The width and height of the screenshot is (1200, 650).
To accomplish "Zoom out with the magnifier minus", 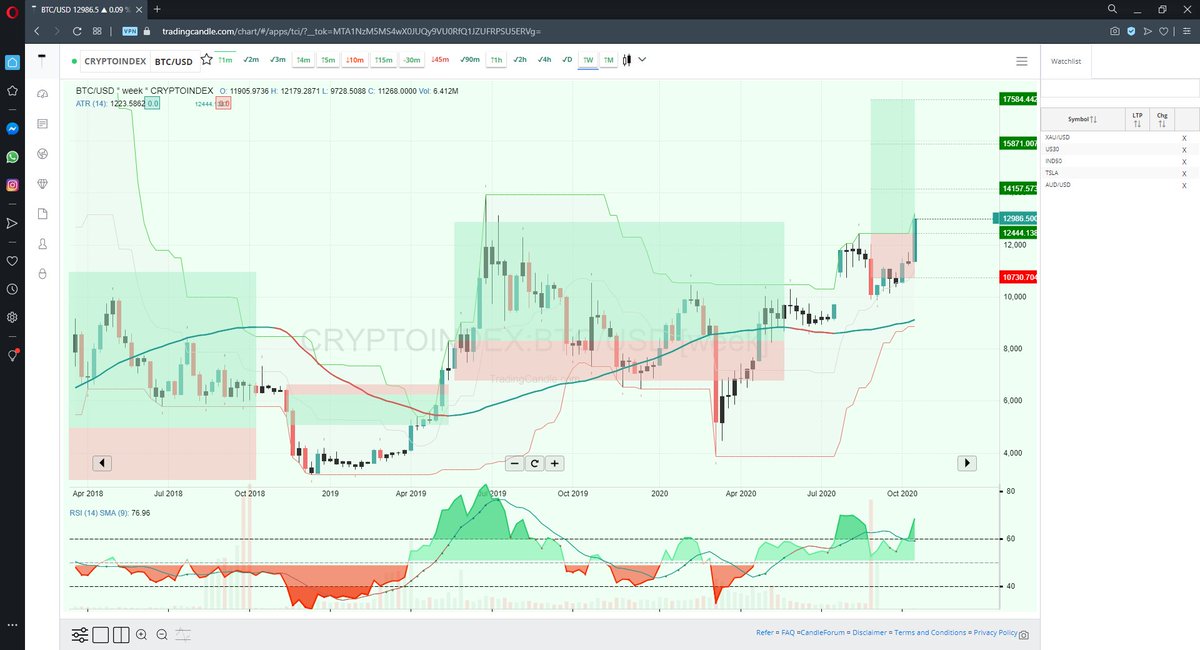I will point(162,634).
